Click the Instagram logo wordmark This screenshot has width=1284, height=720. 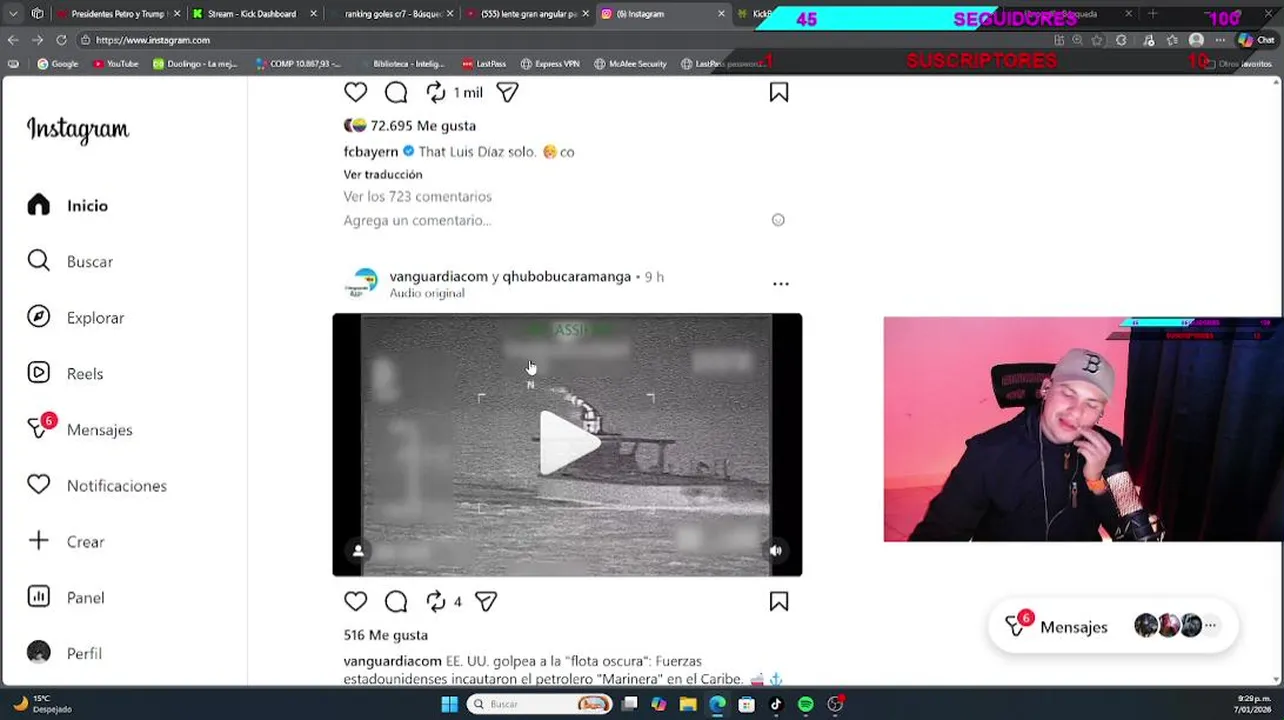78,130
